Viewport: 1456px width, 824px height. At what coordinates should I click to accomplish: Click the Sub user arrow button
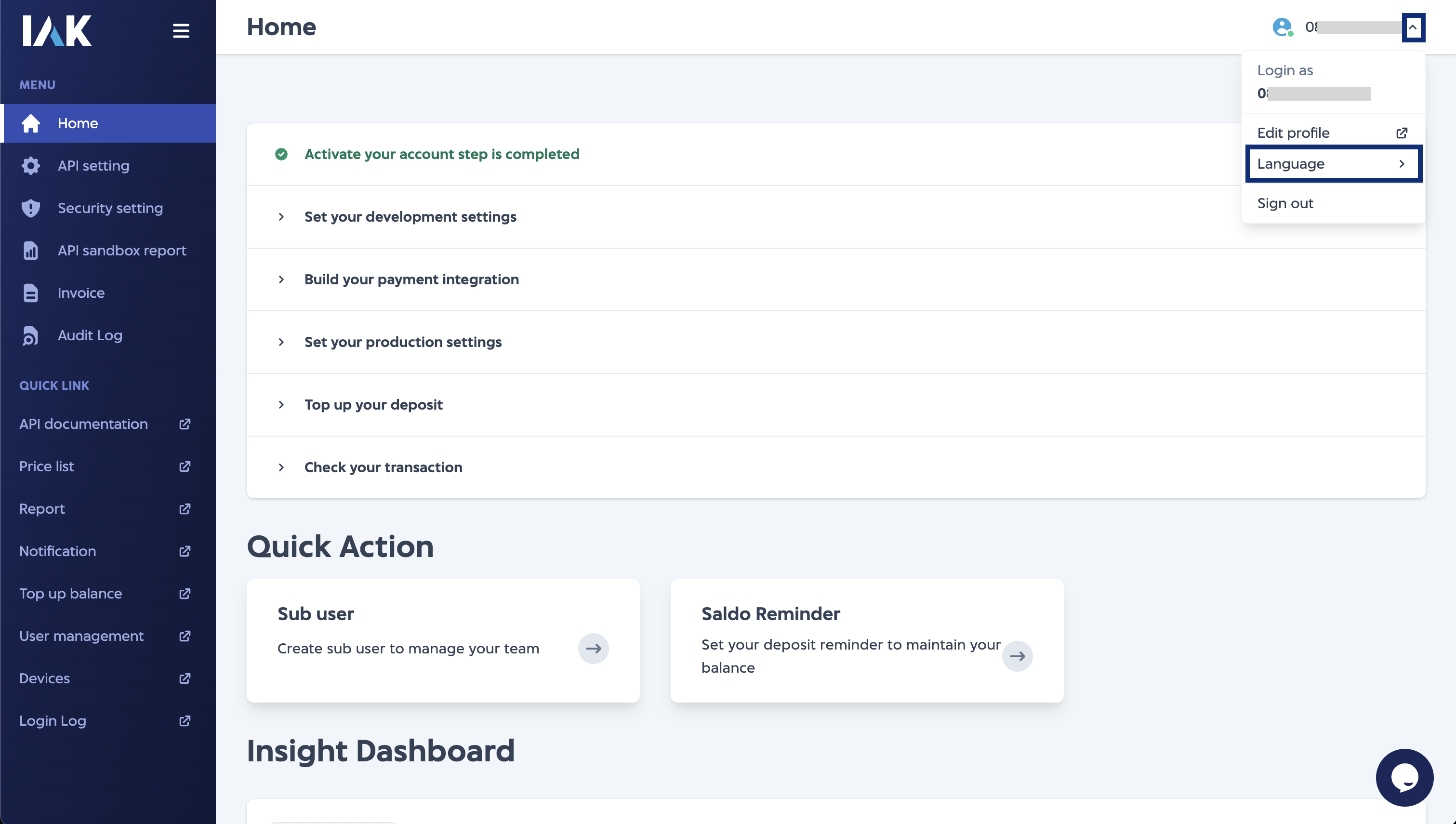click(593, 649)
